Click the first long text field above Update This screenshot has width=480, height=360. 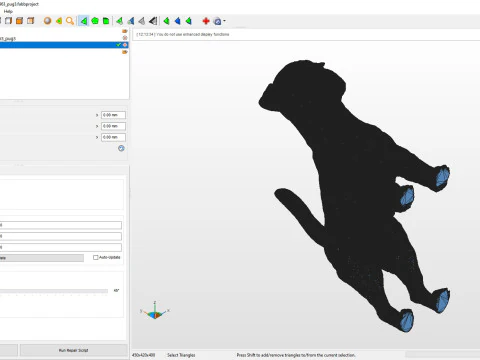(61, 225)
